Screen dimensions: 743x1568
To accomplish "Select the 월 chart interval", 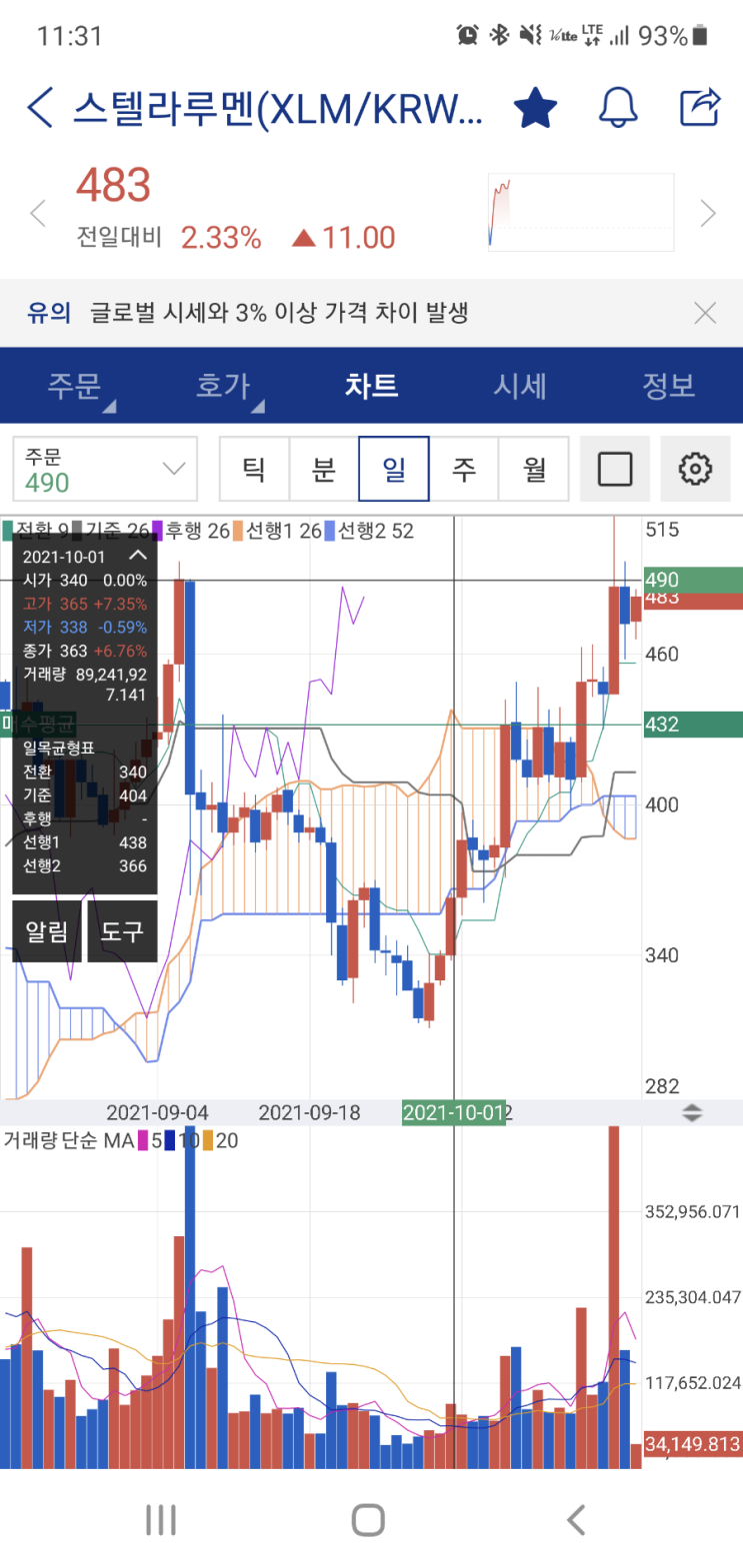I will click(534, 469).
